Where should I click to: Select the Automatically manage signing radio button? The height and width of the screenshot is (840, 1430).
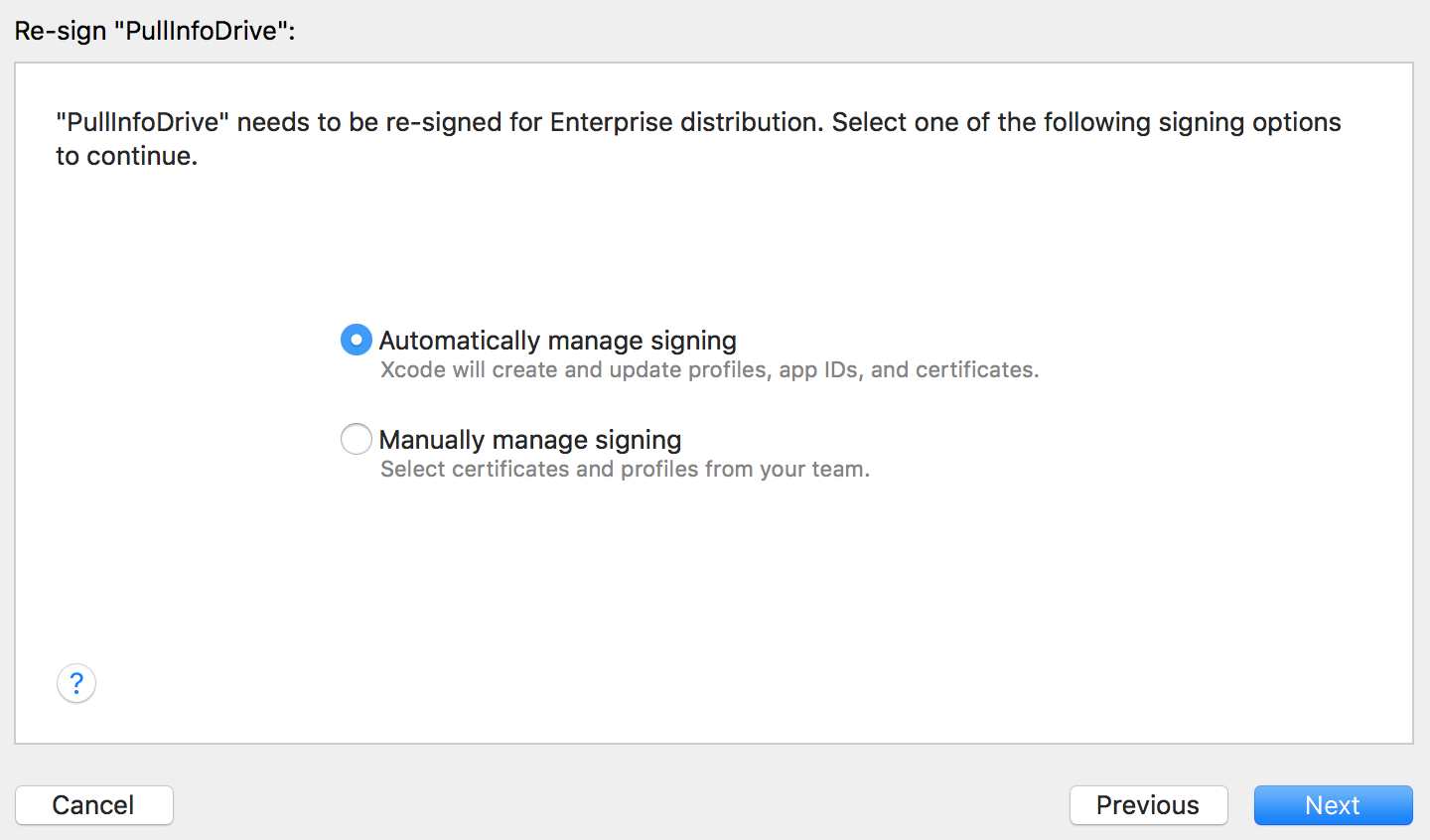[357, 340]
